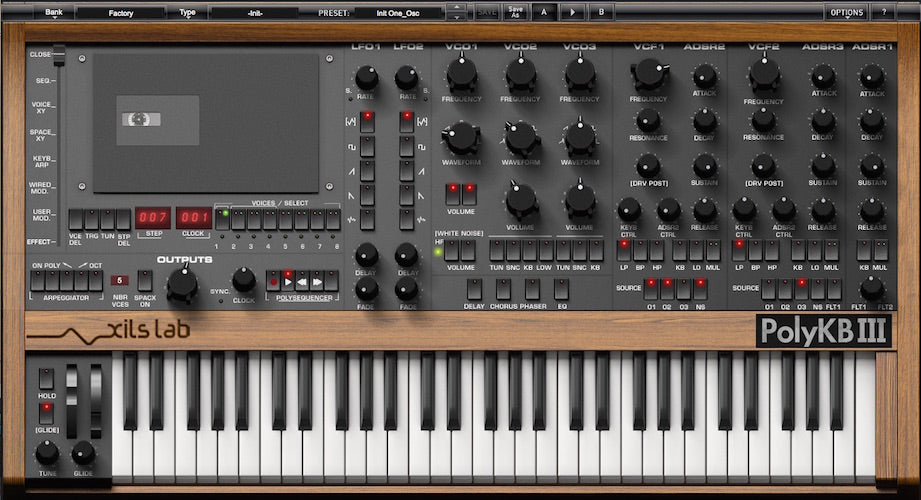Toggle the SPACX ON switch
This screenshot has width=921, height=500.
click(x=146, y=280)
